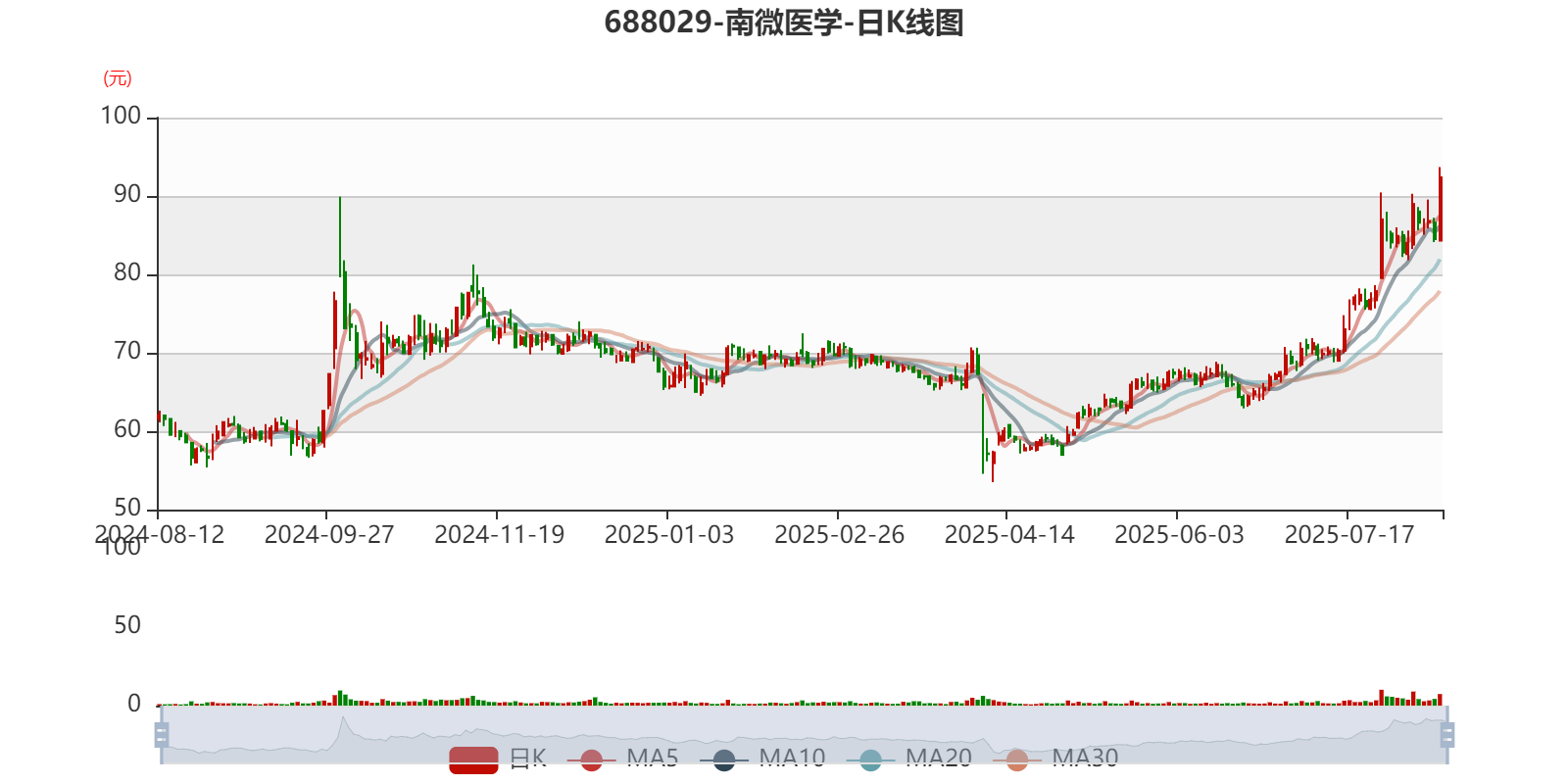Click the (元) unit label
This screenshot has height=784, width=1568.
pyautogui.click(x=118, y=78)
